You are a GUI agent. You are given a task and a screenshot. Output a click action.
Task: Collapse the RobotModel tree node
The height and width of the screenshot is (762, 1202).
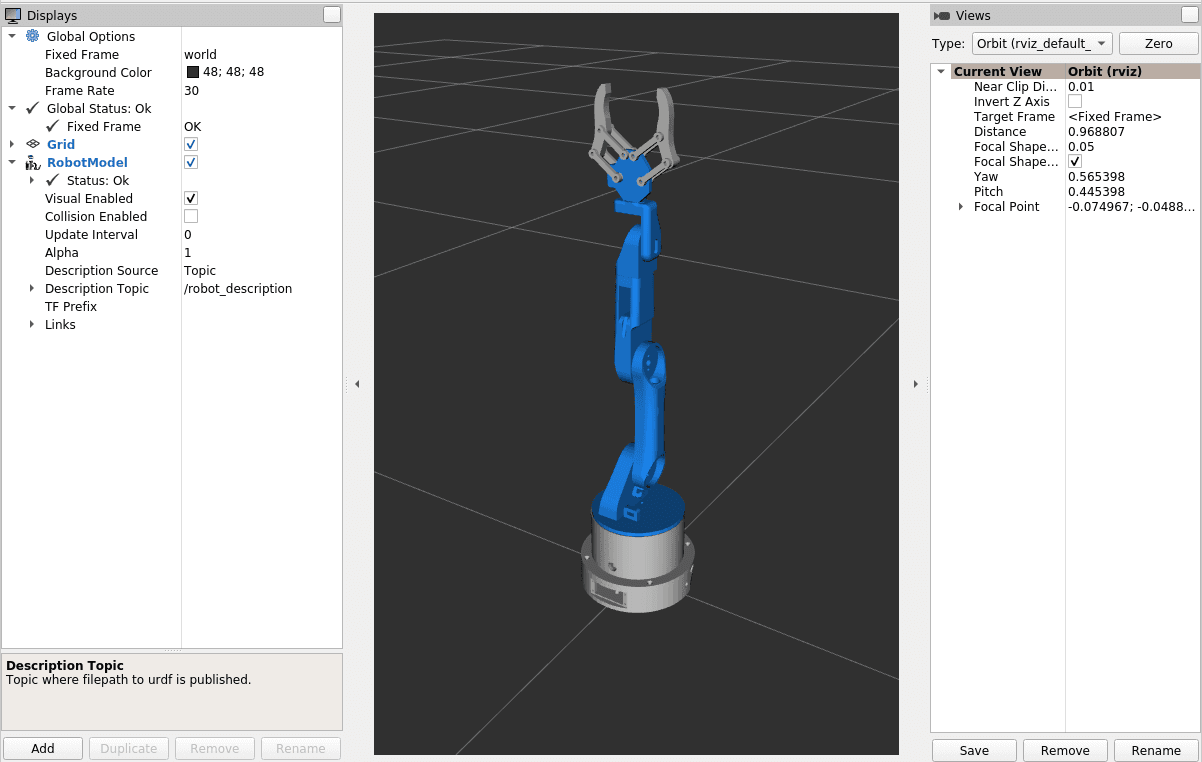tap(12, 162)
